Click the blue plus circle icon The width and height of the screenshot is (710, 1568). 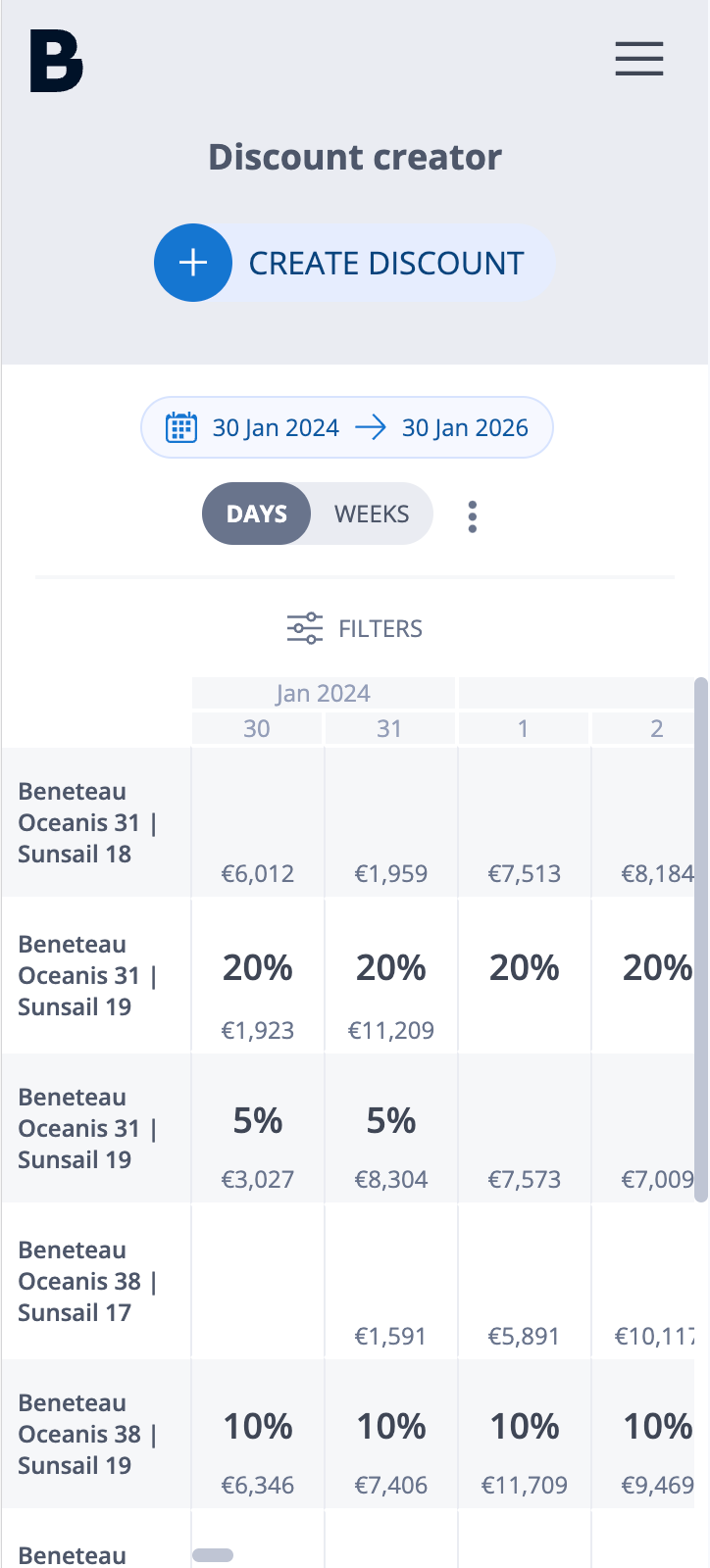193,263
